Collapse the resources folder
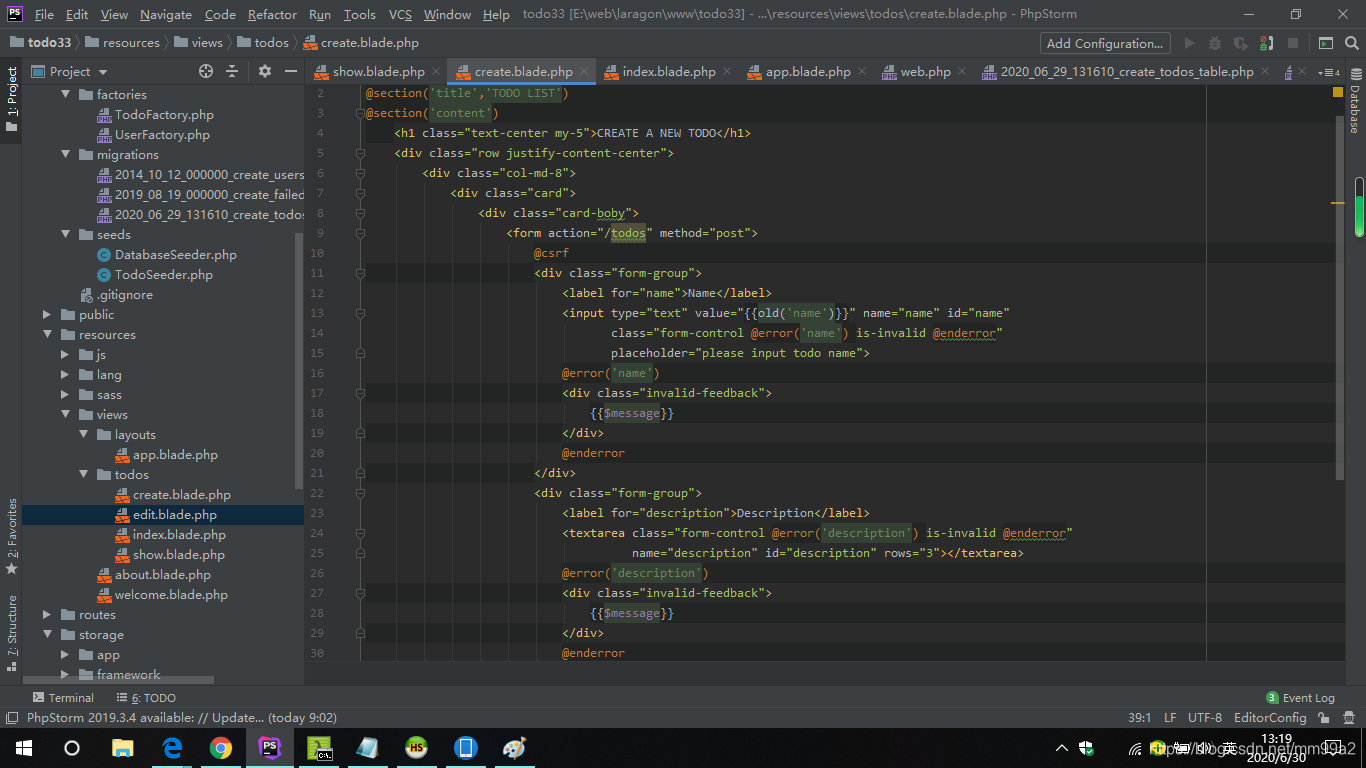The image size is (1366, 768). tap(47, 334)
